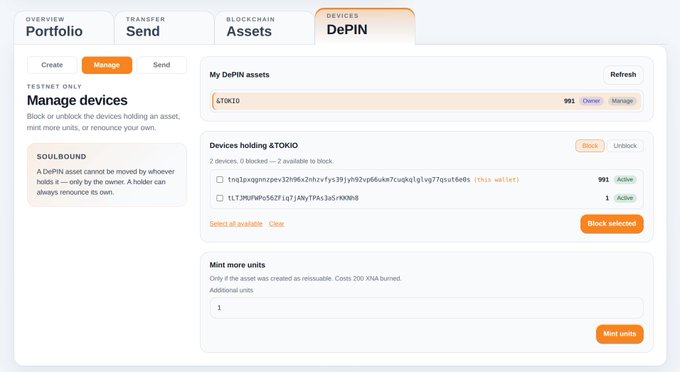Click the Manage badge on &TOKIO
This screenshot has width=680, height=372.
(622, 101)
